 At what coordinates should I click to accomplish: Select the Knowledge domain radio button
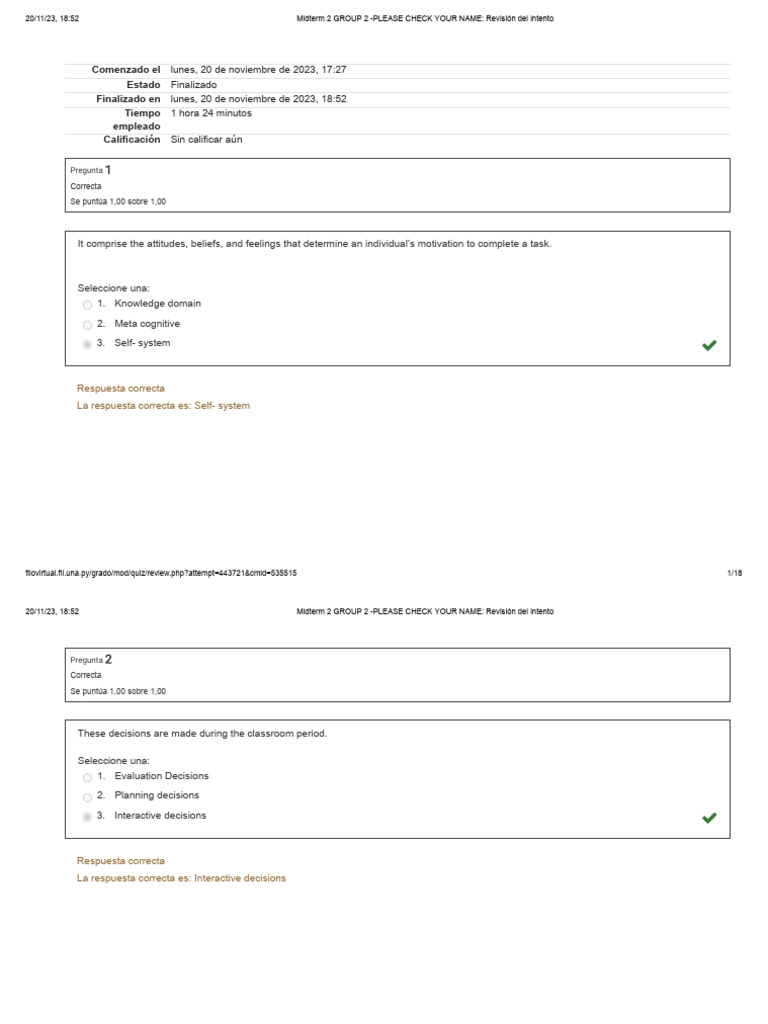(x=88, y=305)
